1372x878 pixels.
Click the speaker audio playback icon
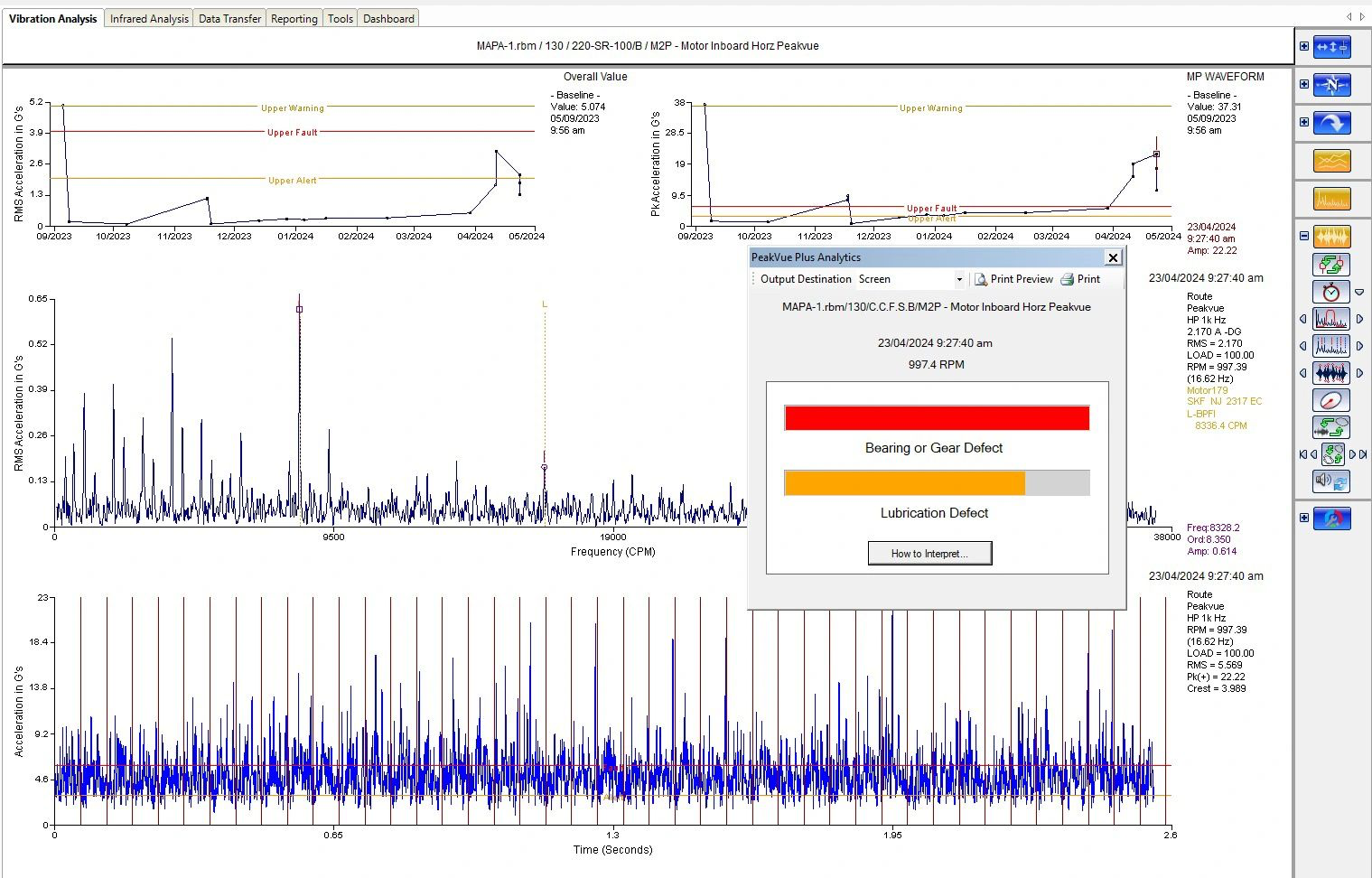tap(1331, 481)
